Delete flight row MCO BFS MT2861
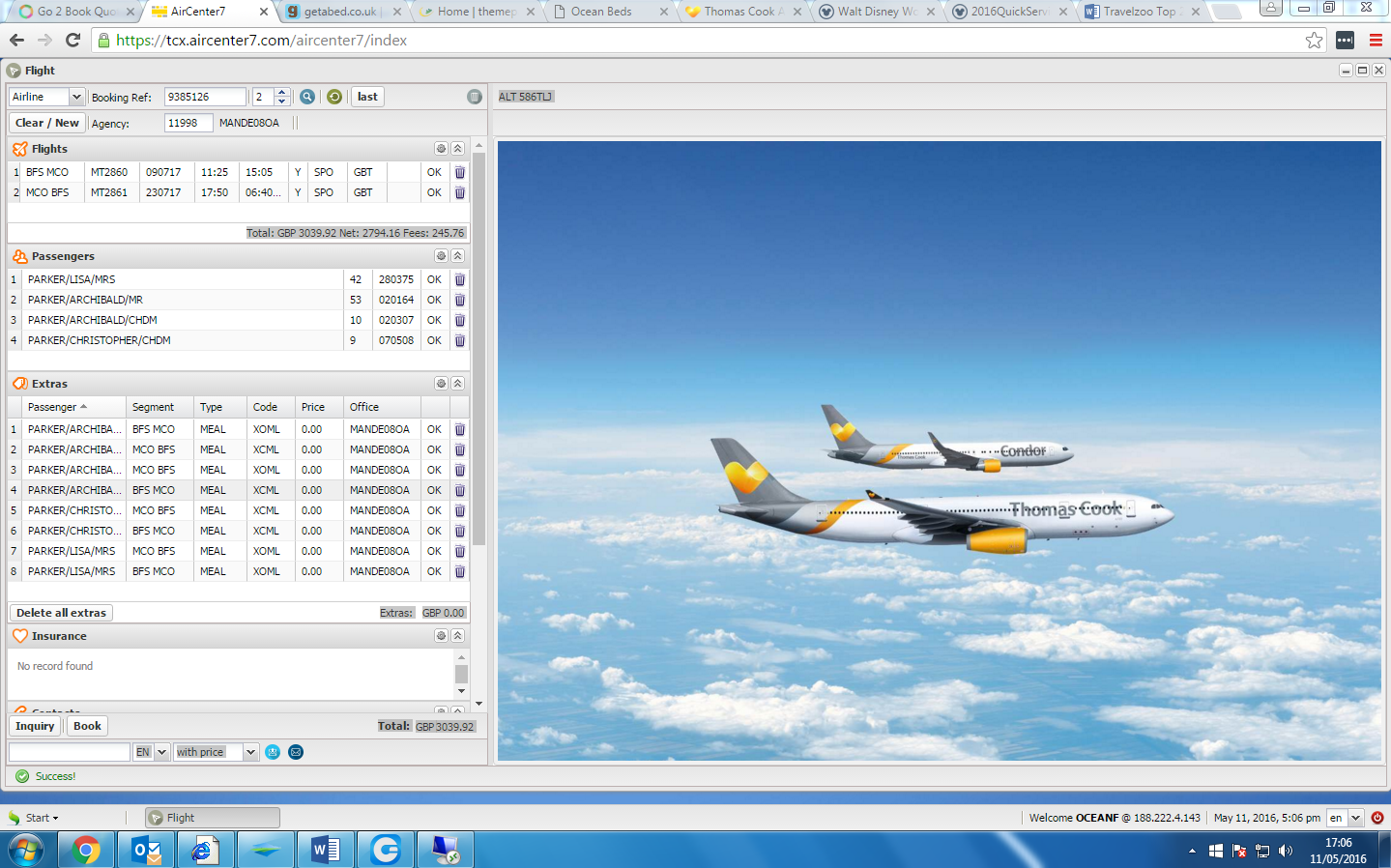1391x868 pixels. click(460, 192)
